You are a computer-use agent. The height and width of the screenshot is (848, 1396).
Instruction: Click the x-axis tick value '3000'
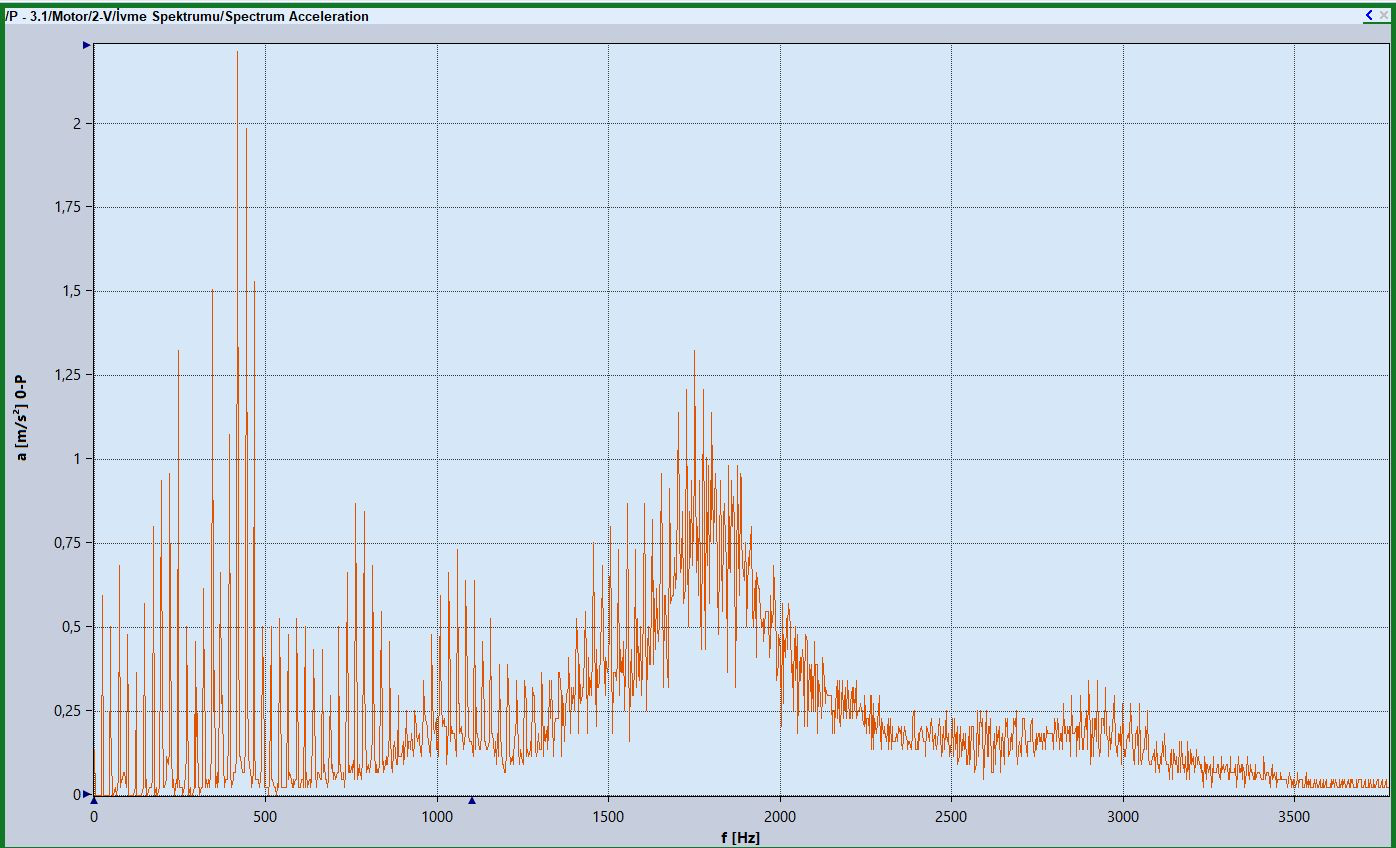pos(1123,816)
